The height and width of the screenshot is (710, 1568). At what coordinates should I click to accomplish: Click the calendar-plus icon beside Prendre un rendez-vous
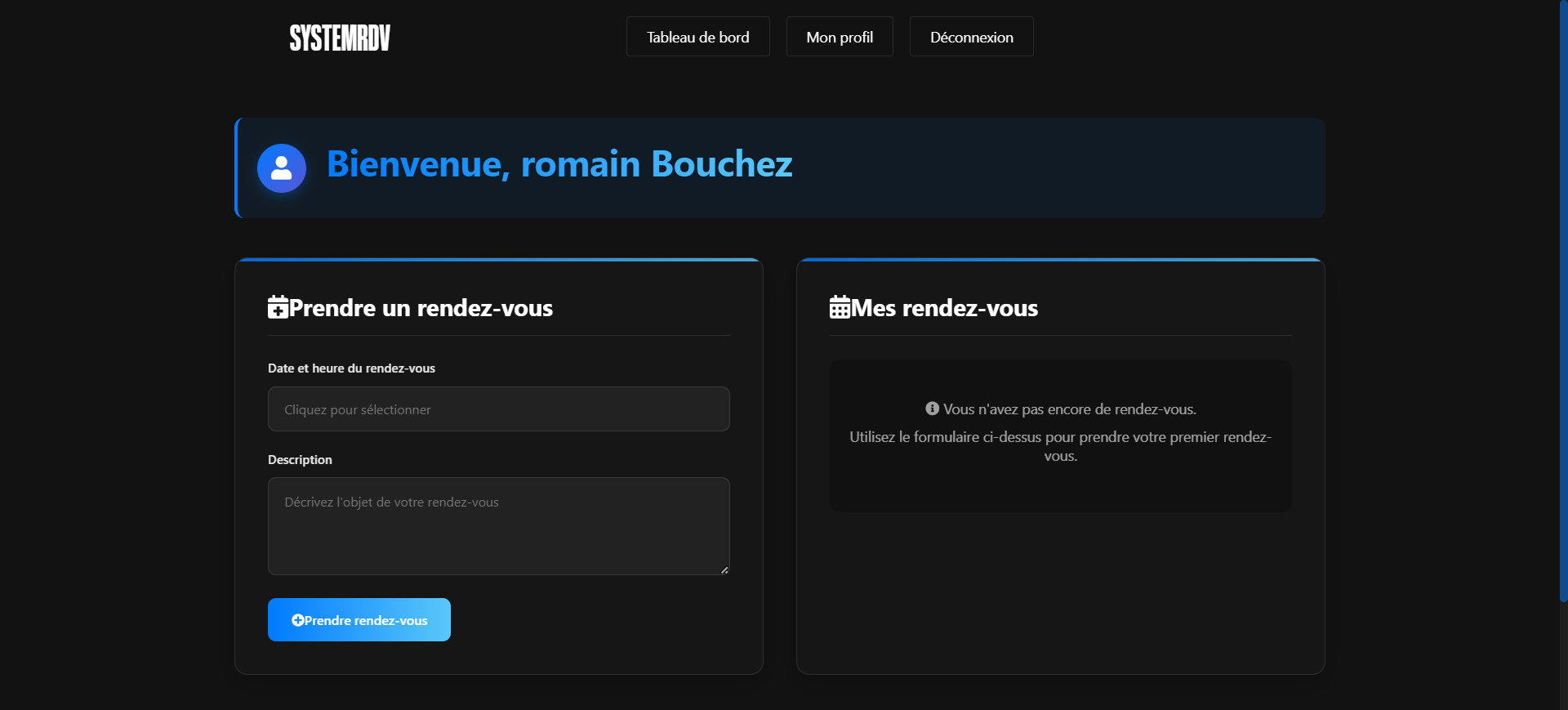tap(278, 307)
